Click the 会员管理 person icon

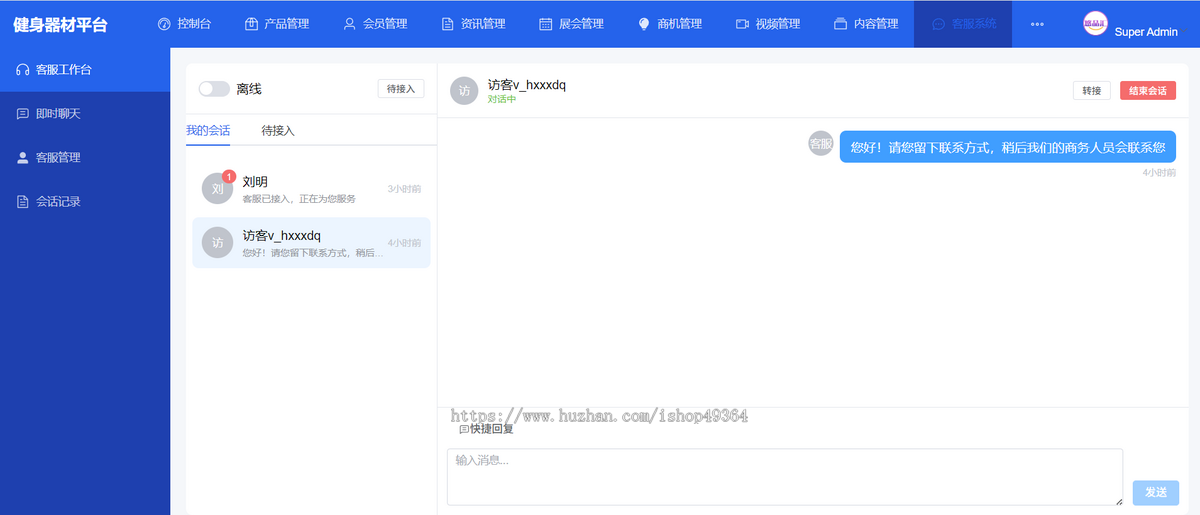[349, 24]
